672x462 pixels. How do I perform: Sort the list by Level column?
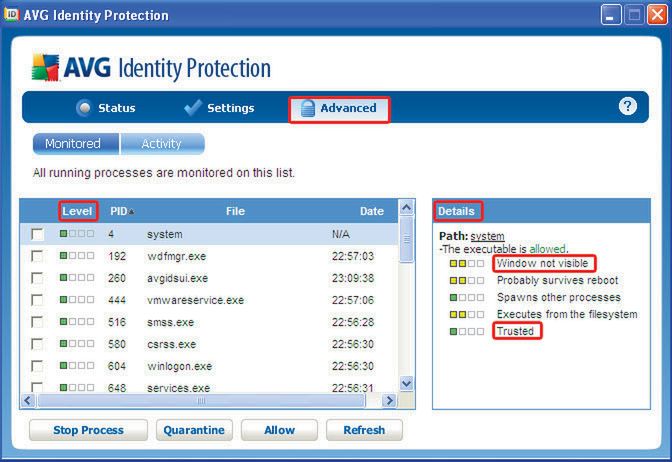[x=77, y=211]
